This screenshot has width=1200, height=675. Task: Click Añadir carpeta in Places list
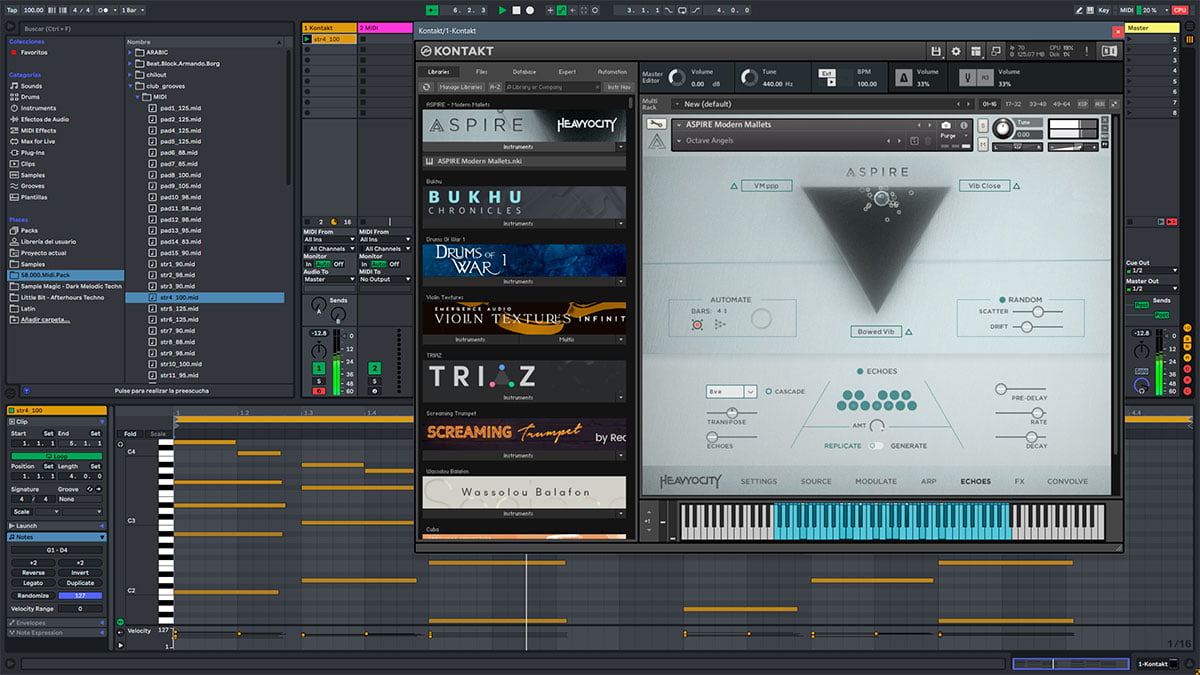pos(46,319)
